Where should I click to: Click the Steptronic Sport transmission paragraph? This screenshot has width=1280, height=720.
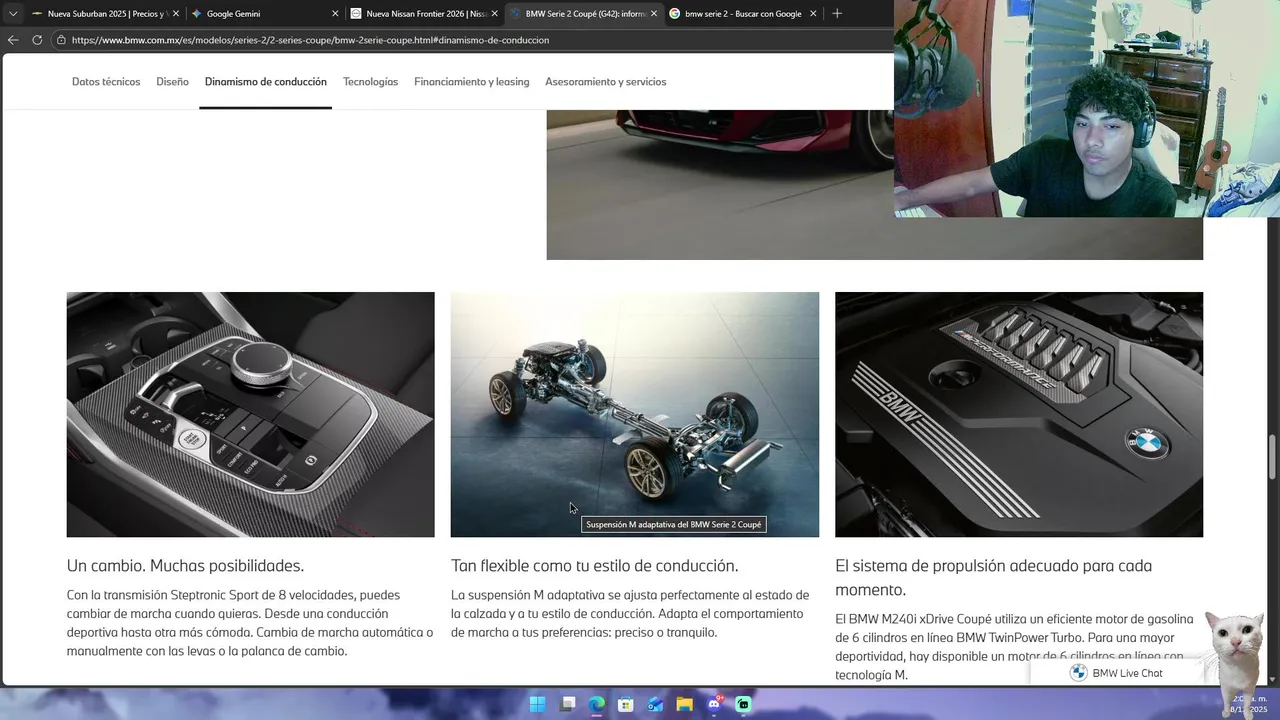point(250,623)
